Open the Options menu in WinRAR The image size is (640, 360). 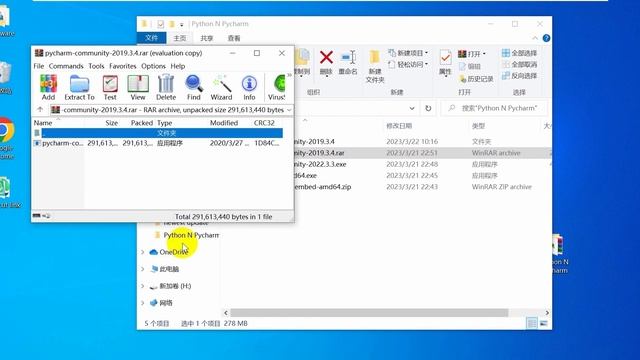pyautogui.click(x=153, y=66)
